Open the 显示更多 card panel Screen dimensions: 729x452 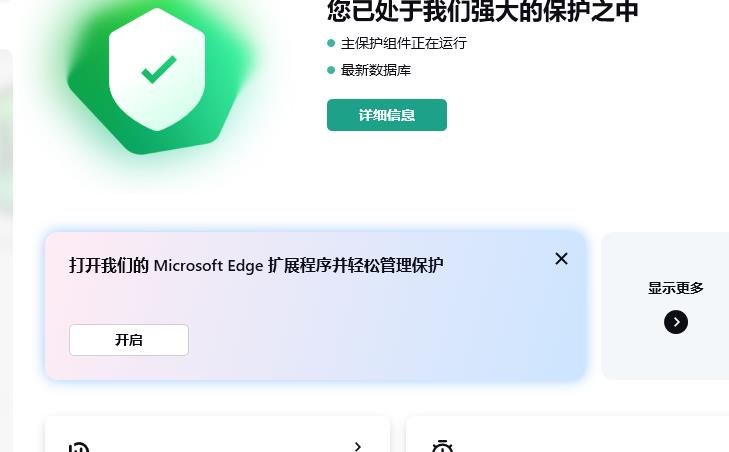665,306
